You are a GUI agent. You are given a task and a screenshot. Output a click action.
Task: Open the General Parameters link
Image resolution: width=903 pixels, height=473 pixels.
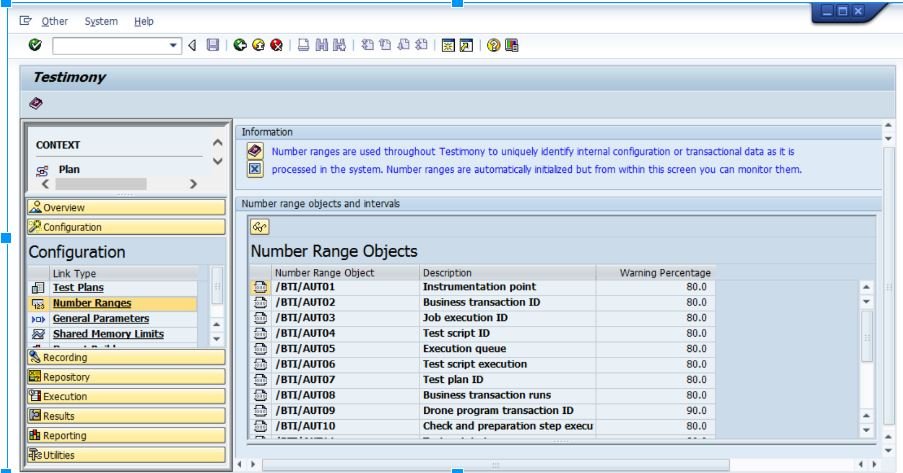(101, 319)
